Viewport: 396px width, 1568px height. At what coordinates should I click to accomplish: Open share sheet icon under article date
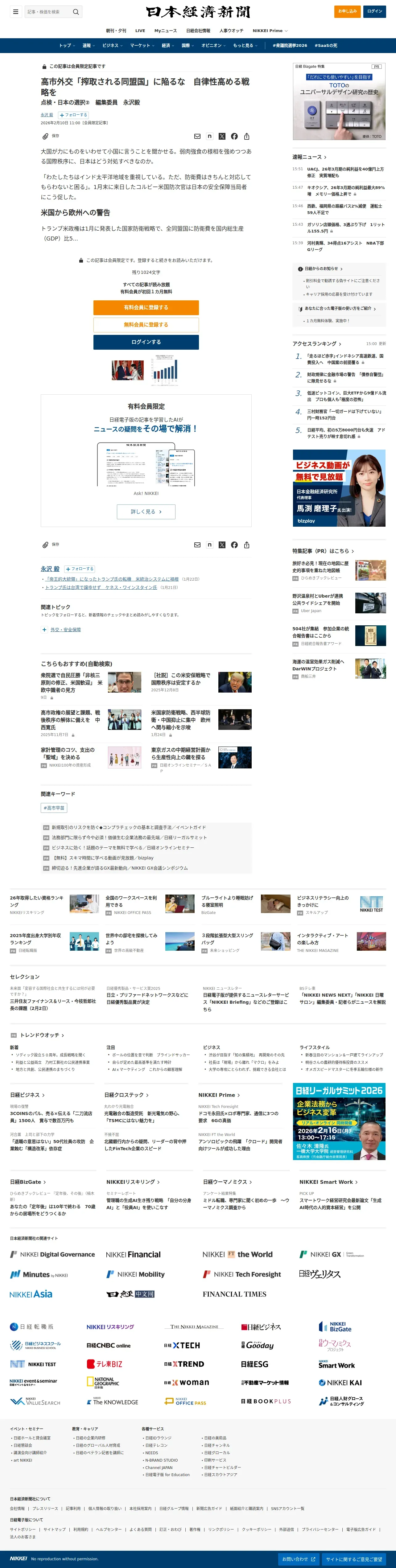coord(247,136)
